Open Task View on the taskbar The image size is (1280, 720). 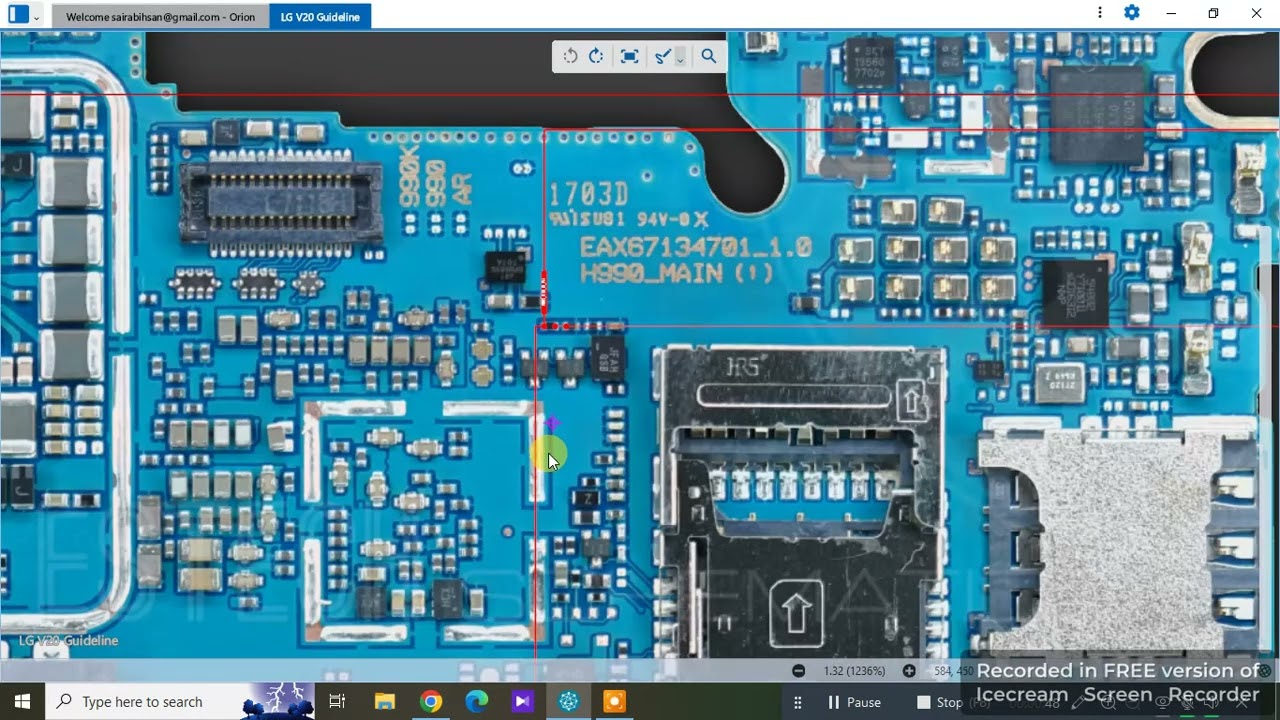(337, 702)
